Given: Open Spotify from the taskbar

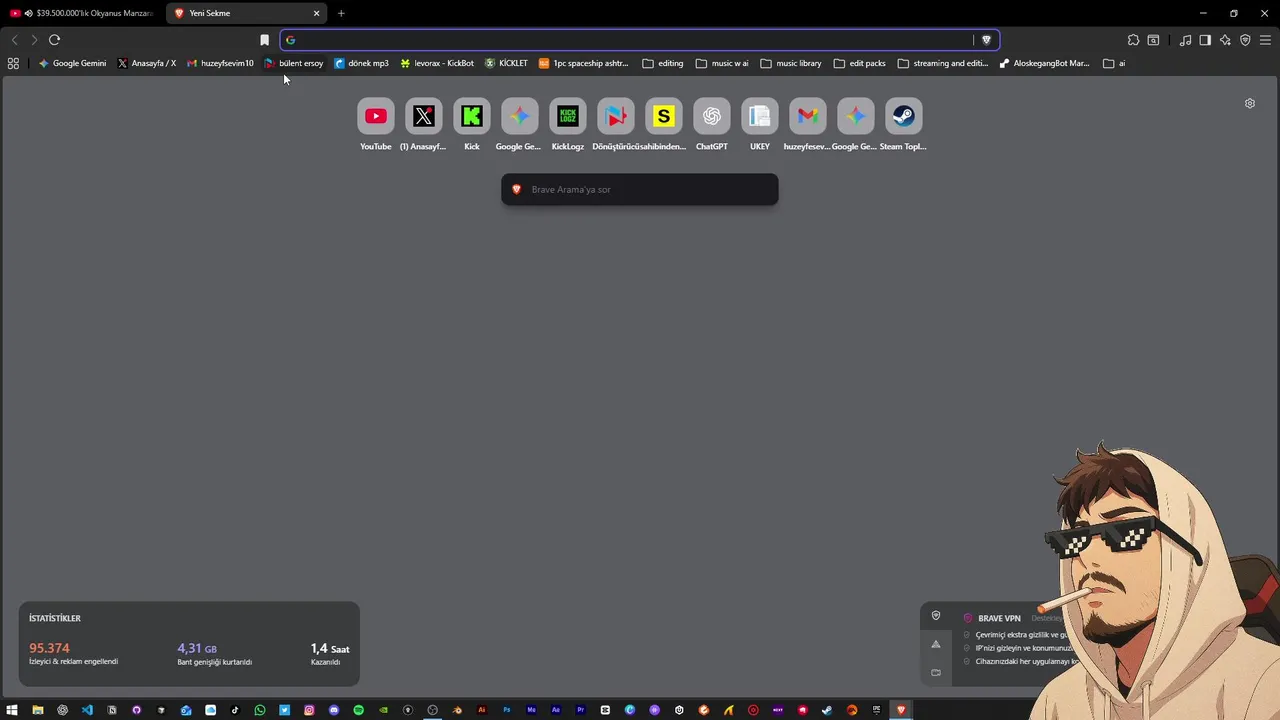Looking at the screenshot, I should coord(358,710).
